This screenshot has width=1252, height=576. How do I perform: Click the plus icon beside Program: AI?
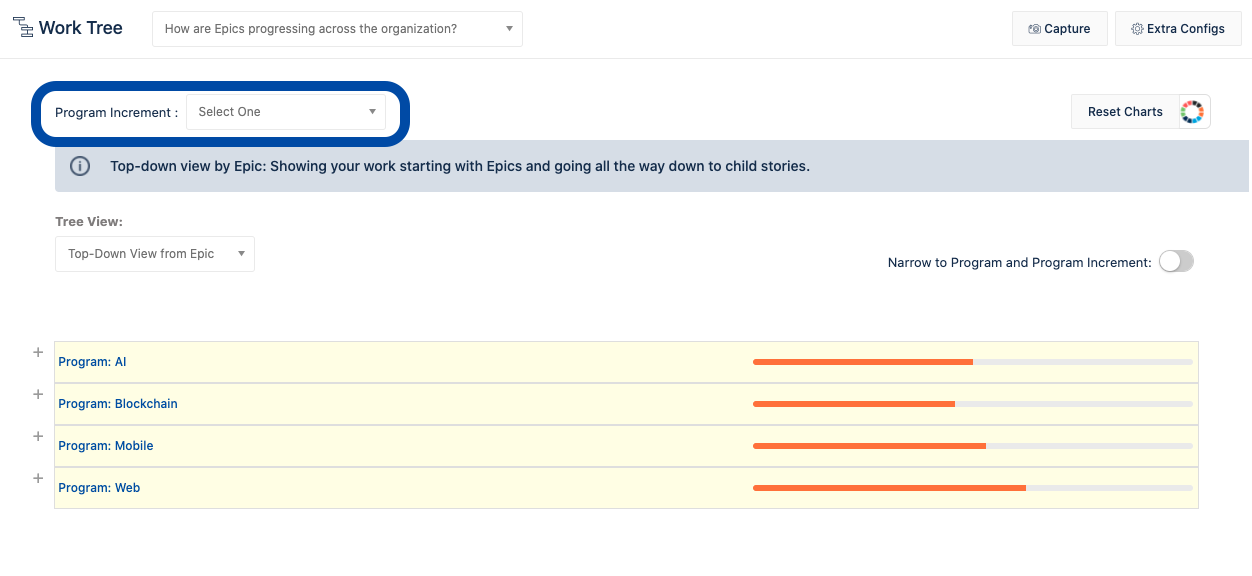coord(37,352)
